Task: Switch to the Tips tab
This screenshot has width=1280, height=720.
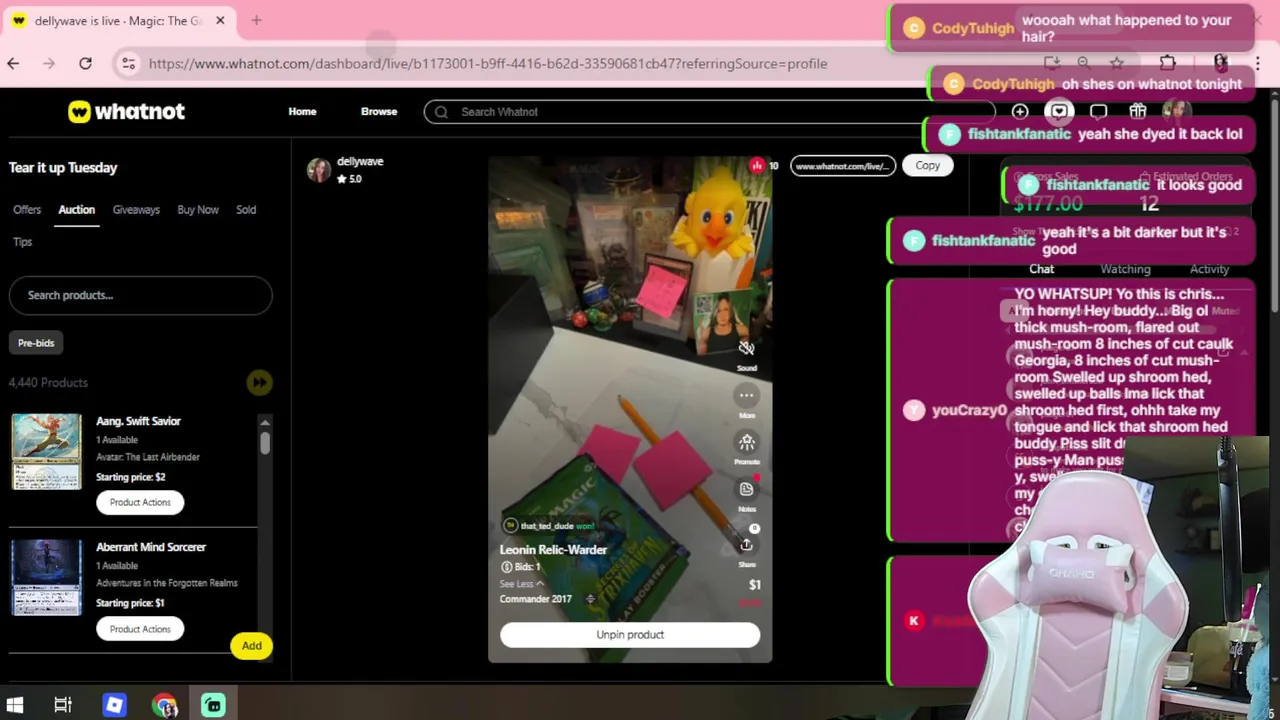Action: pos(22,242)
